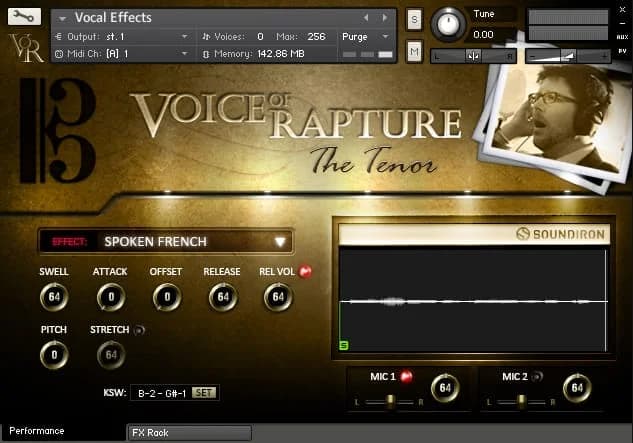
Task: Open instrument edit mode with wrench icon
Action: (22, 16)
